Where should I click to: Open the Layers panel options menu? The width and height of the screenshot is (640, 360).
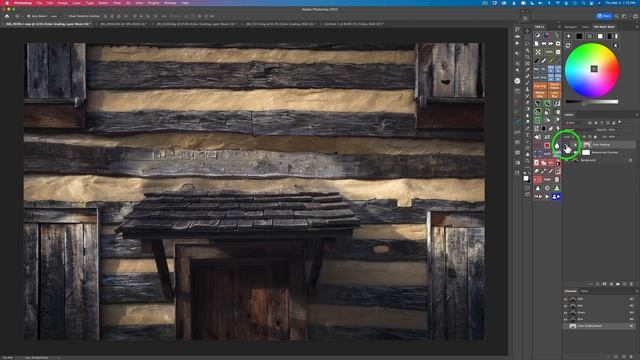[637, 115]
